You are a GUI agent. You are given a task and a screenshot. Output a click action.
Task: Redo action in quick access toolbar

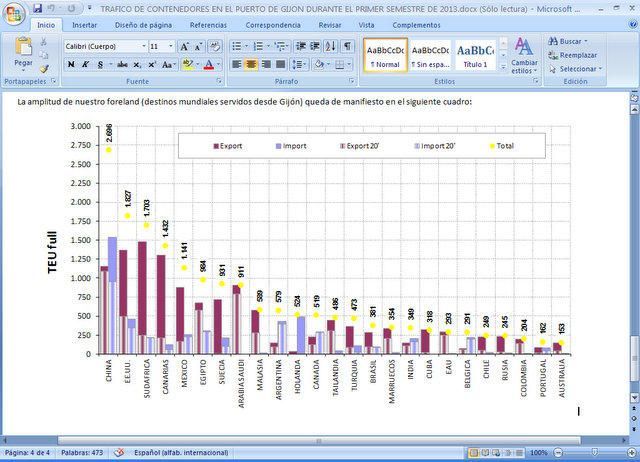(71, 8)
